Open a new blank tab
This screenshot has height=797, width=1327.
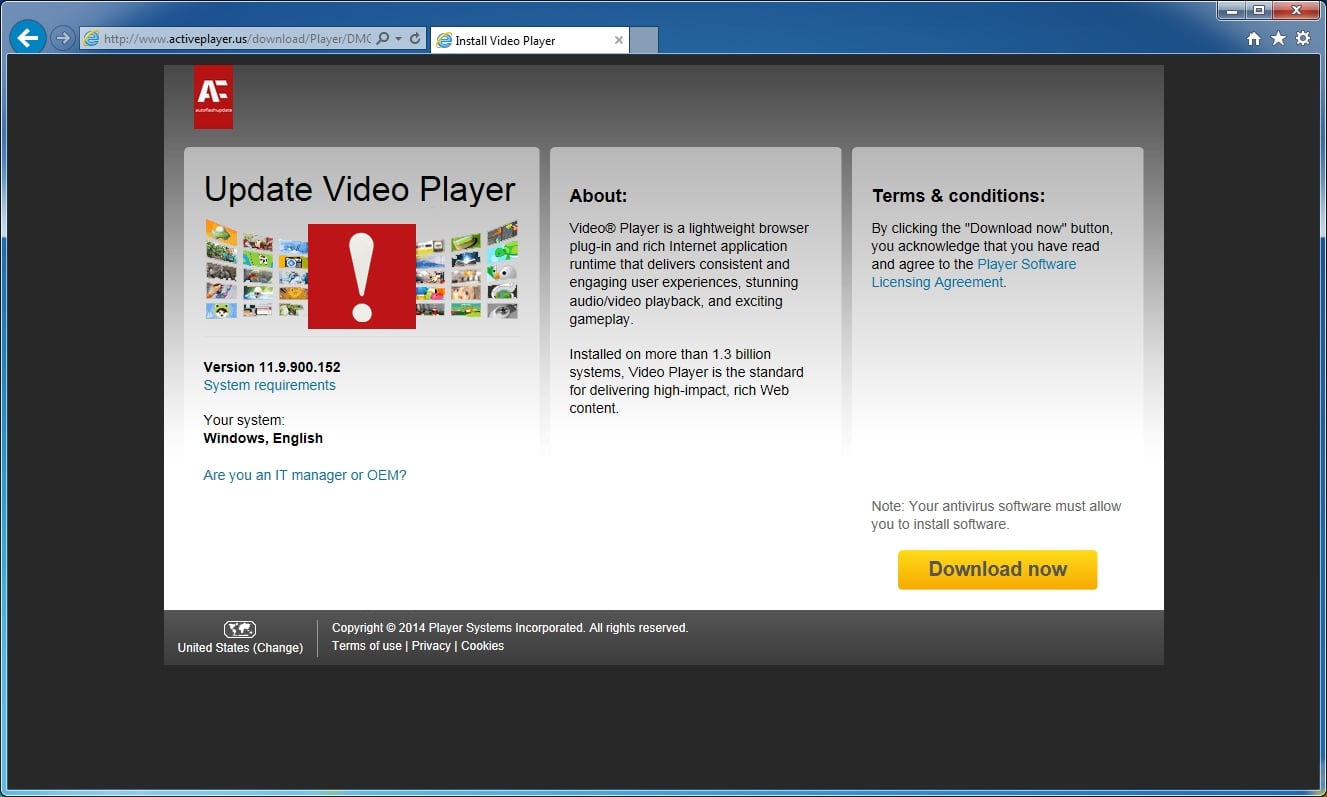pos(644,41)
